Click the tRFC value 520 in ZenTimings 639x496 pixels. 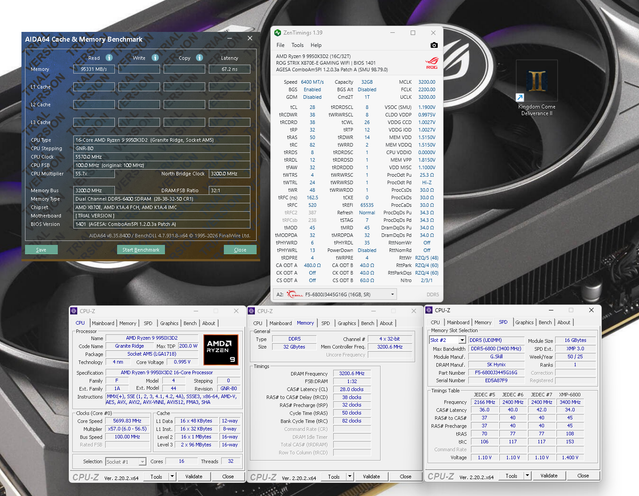pyautogui.click(x=312, y=205)
